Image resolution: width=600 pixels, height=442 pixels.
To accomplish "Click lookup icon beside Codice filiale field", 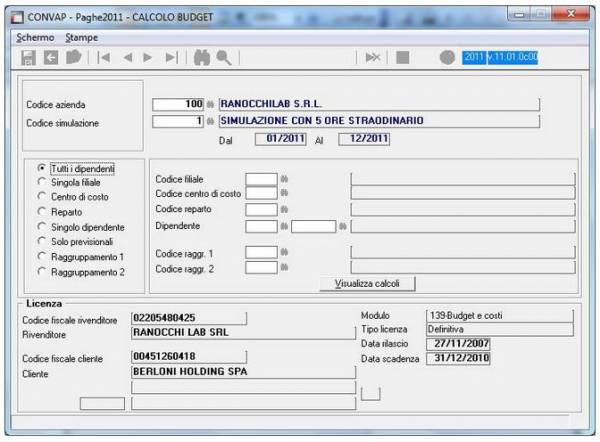I will tap(284, 179).
